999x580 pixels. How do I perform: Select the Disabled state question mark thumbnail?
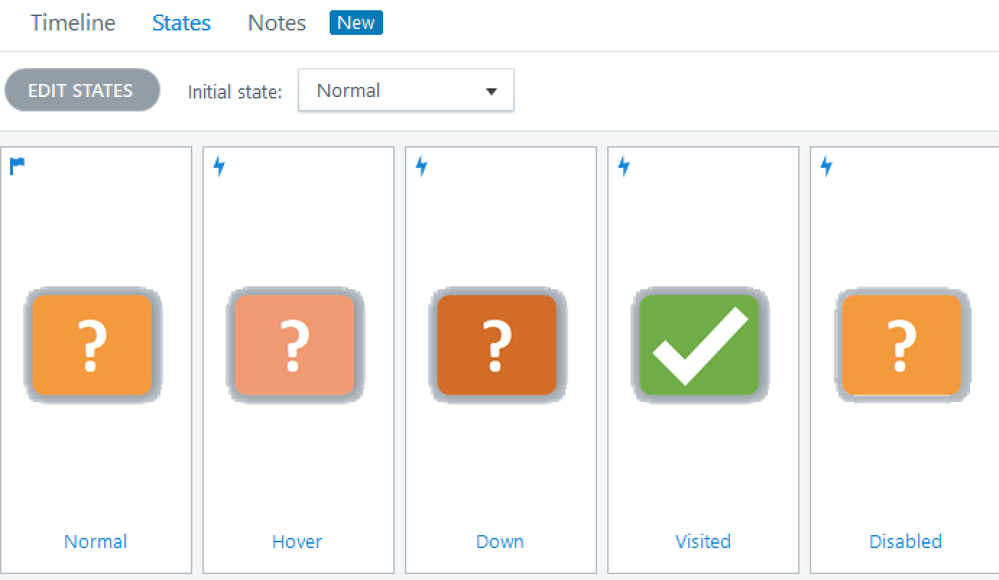click(902, 345)
